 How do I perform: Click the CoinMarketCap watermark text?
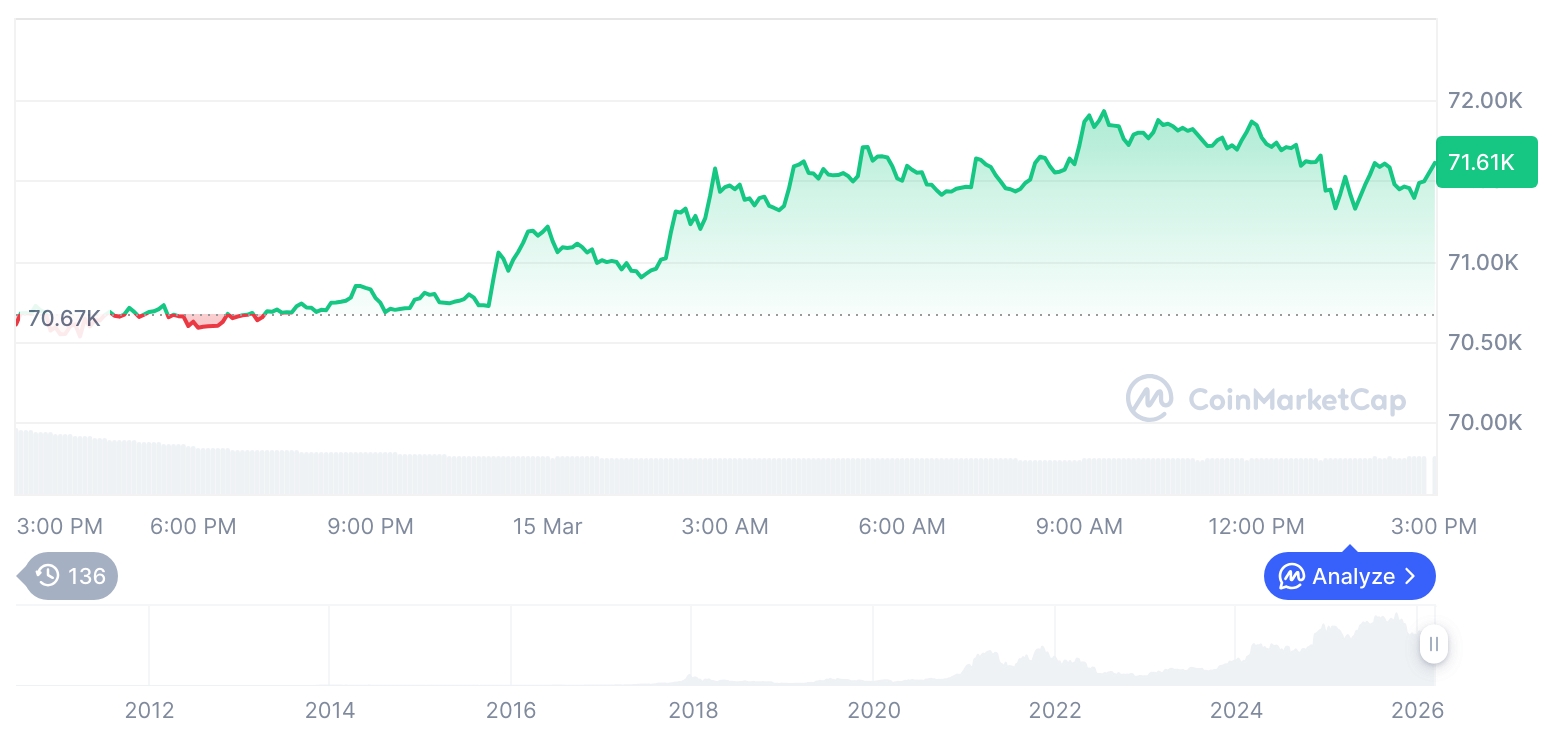point(1297,400)
